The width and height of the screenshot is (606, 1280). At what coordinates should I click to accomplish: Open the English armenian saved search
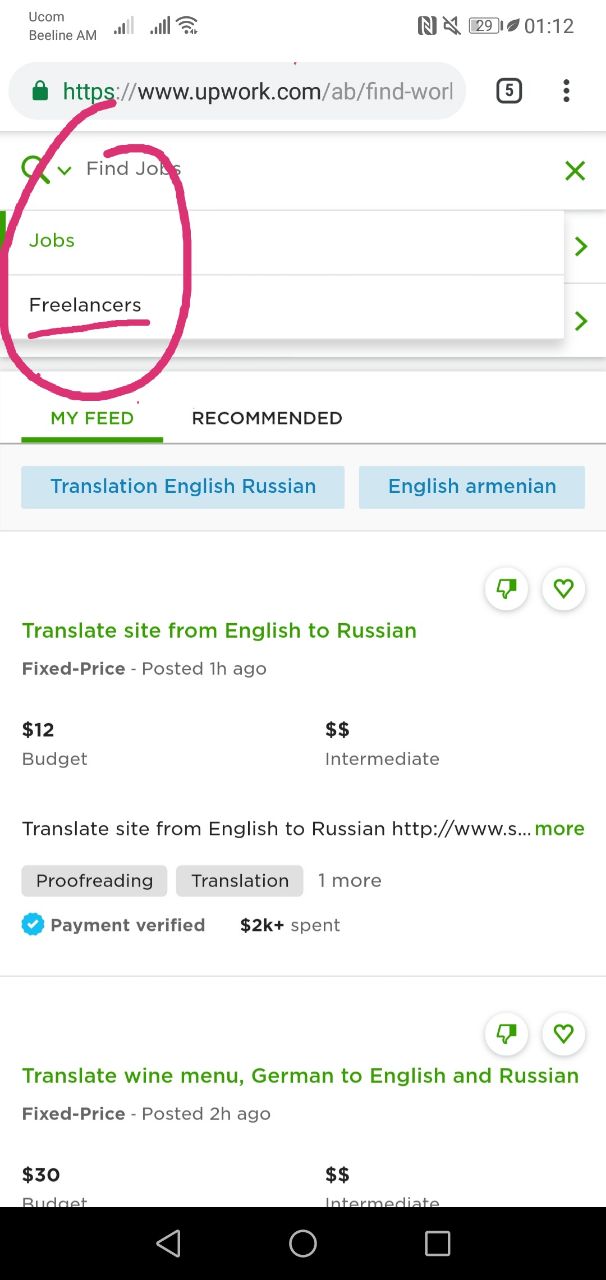tap(472, 487)
